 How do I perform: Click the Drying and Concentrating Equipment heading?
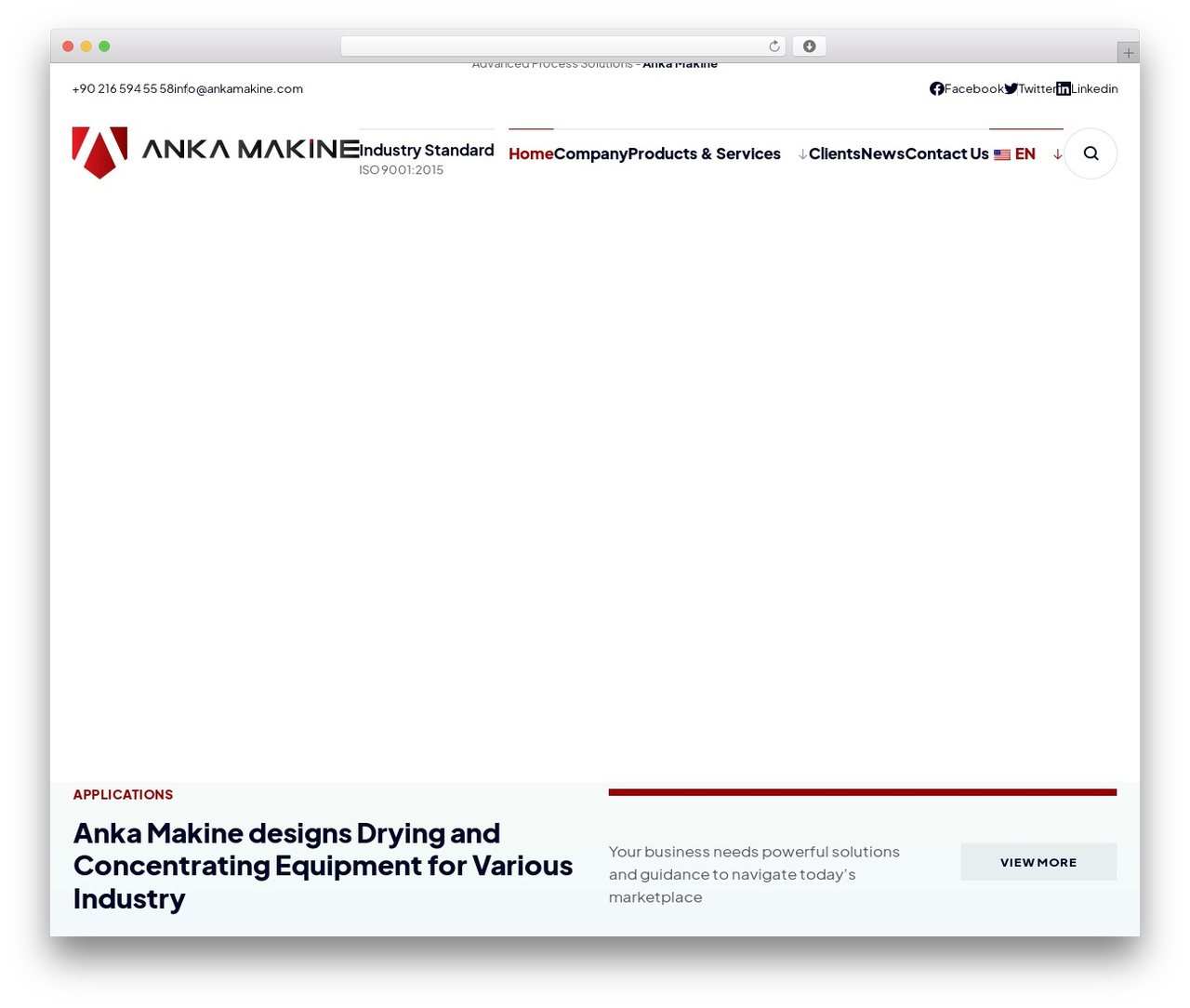[324, 865]
